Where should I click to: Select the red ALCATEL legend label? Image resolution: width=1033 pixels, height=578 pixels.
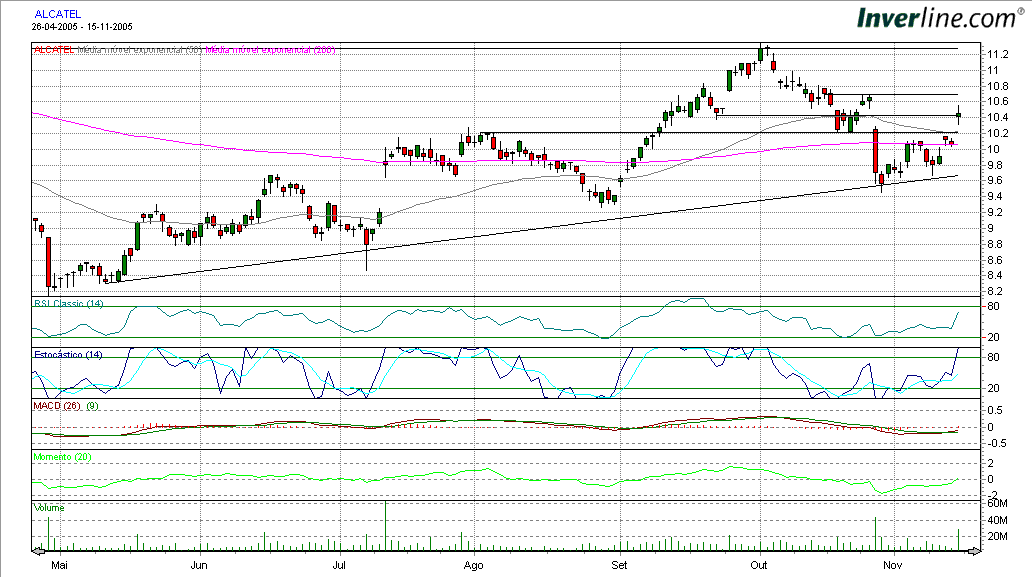tap(54, 50)
